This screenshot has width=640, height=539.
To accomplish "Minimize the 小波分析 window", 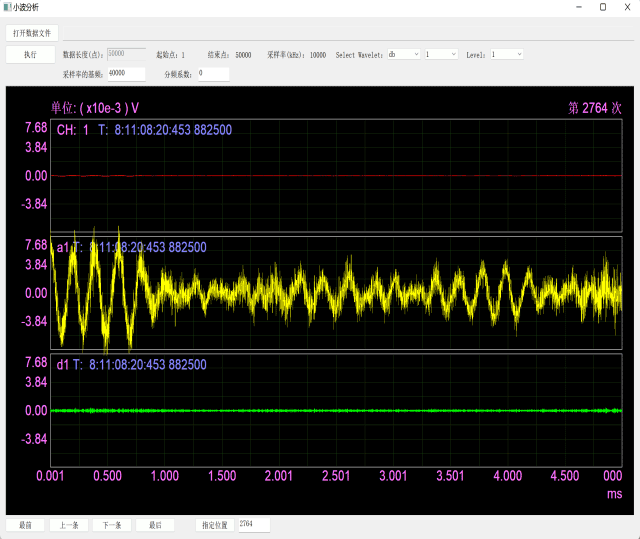I will coord(579,7).
